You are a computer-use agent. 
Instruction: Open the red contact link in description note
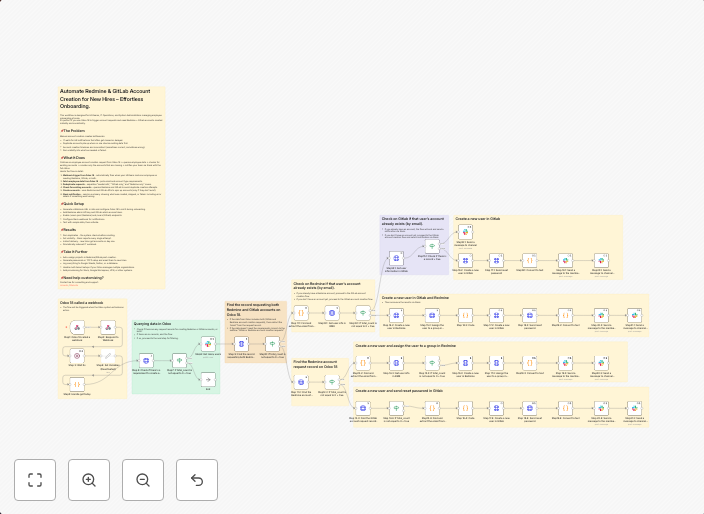[x=69, y=285]
